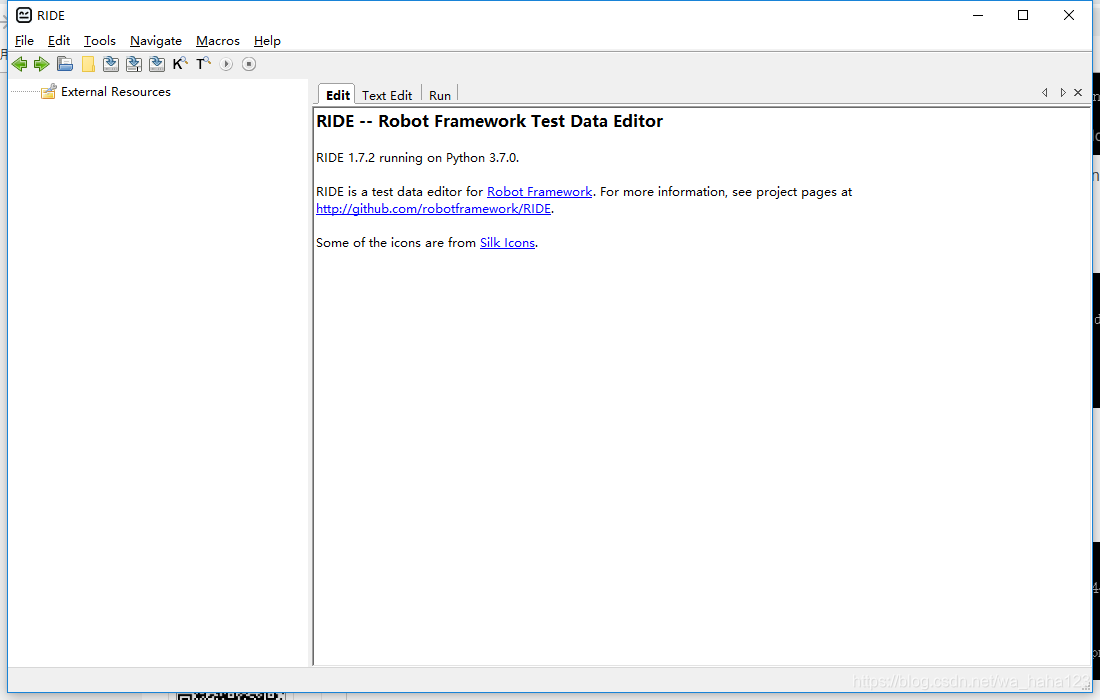The image size is (1100, 700).
Task: Click the heading 'RIDE -- Robot Framework Test Data Editor'
Action: (x=490, y=121)
